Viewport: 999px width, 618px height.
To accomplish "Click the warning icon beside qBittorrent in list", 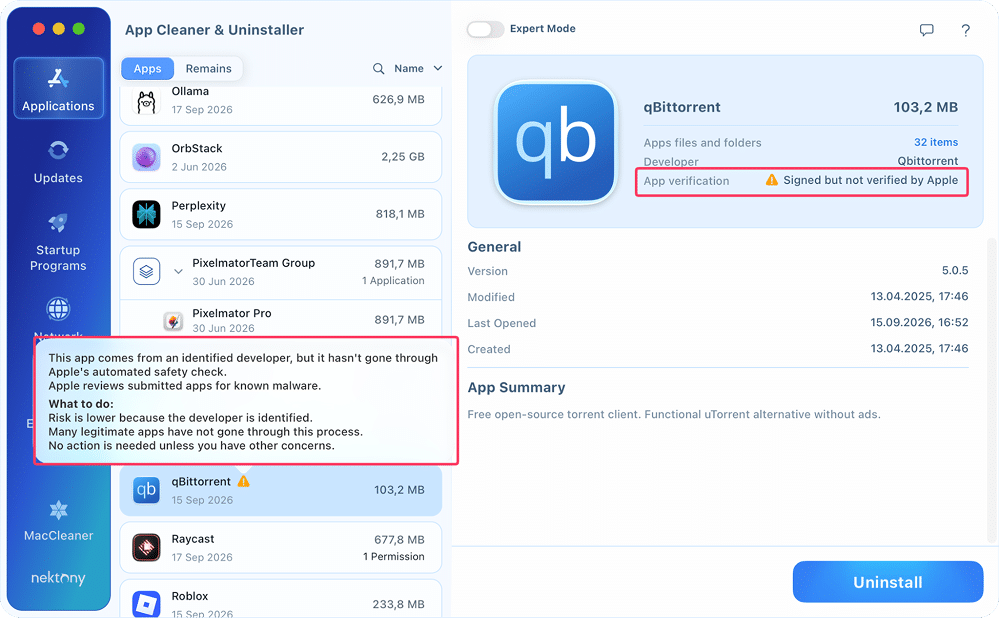I will click(x=243, y=482).
